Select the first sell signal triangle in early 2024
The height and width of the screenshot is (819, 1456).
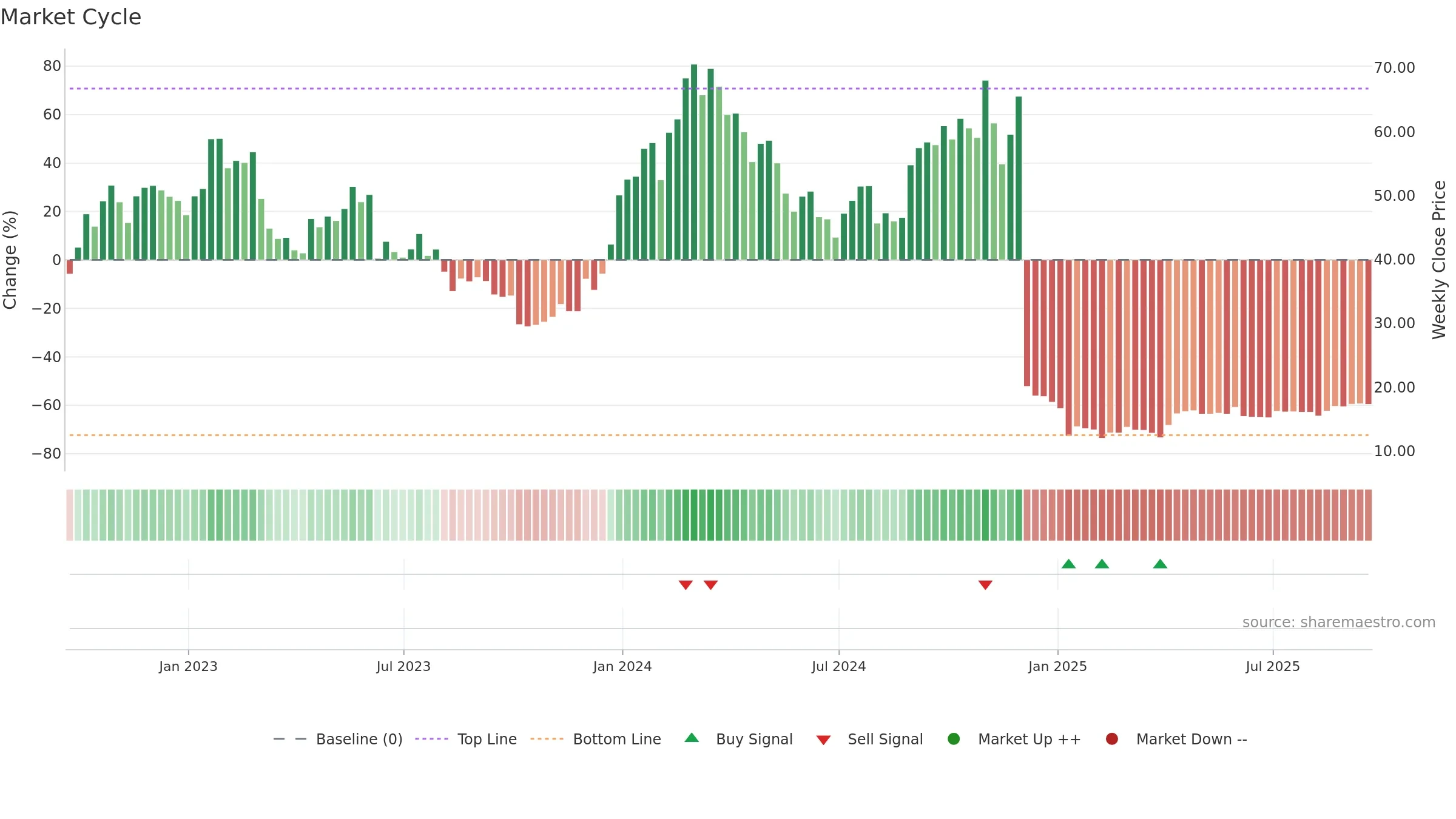point(686,585)
